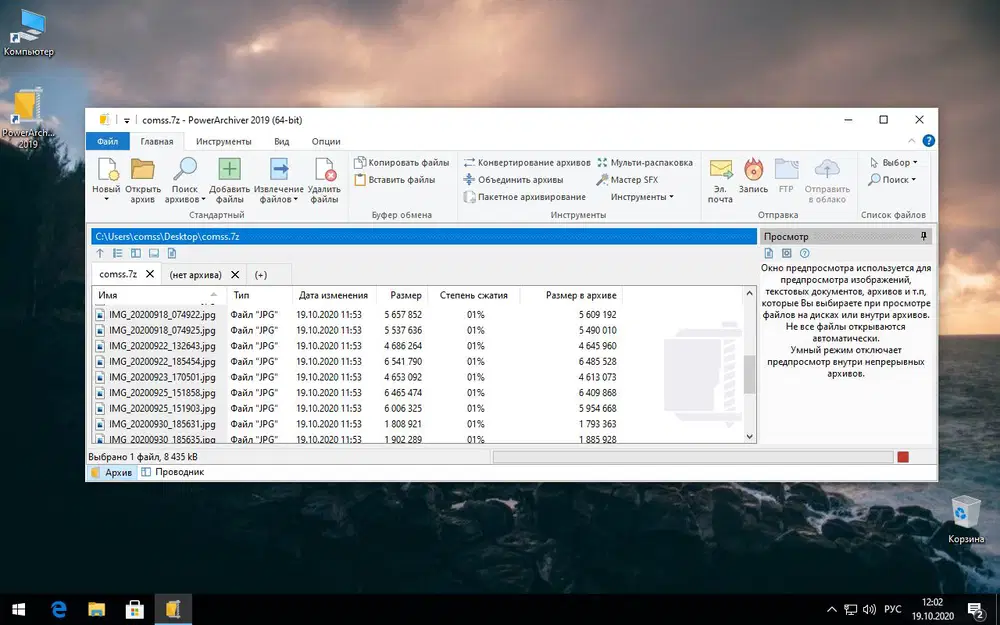1000x625 pixels.
Task: Click the blue help question mark in ribbon
Action: pyautogui.click(x=929, y=141)
